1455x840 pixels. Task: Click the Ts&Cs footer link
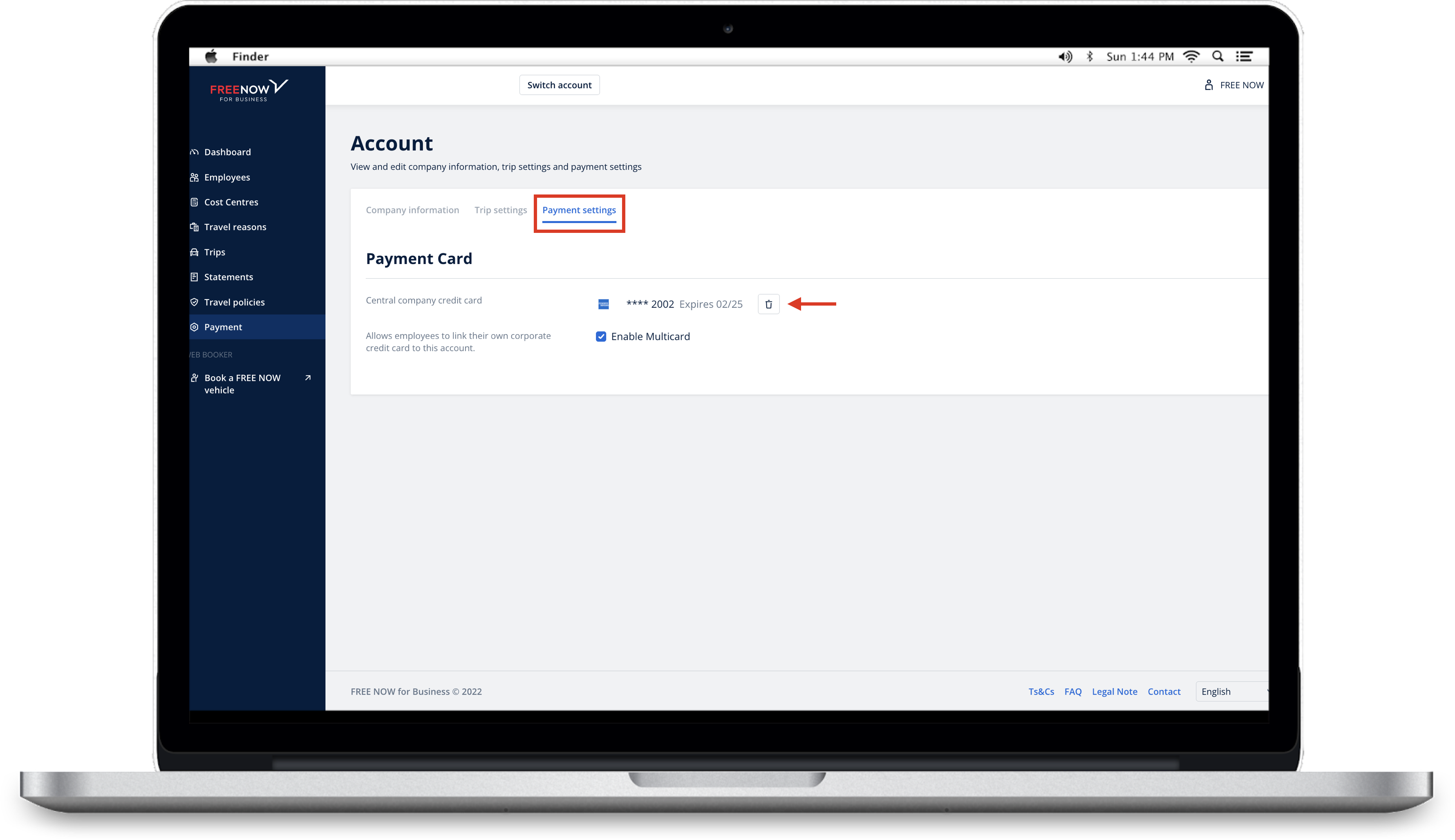click(1041, 691)
